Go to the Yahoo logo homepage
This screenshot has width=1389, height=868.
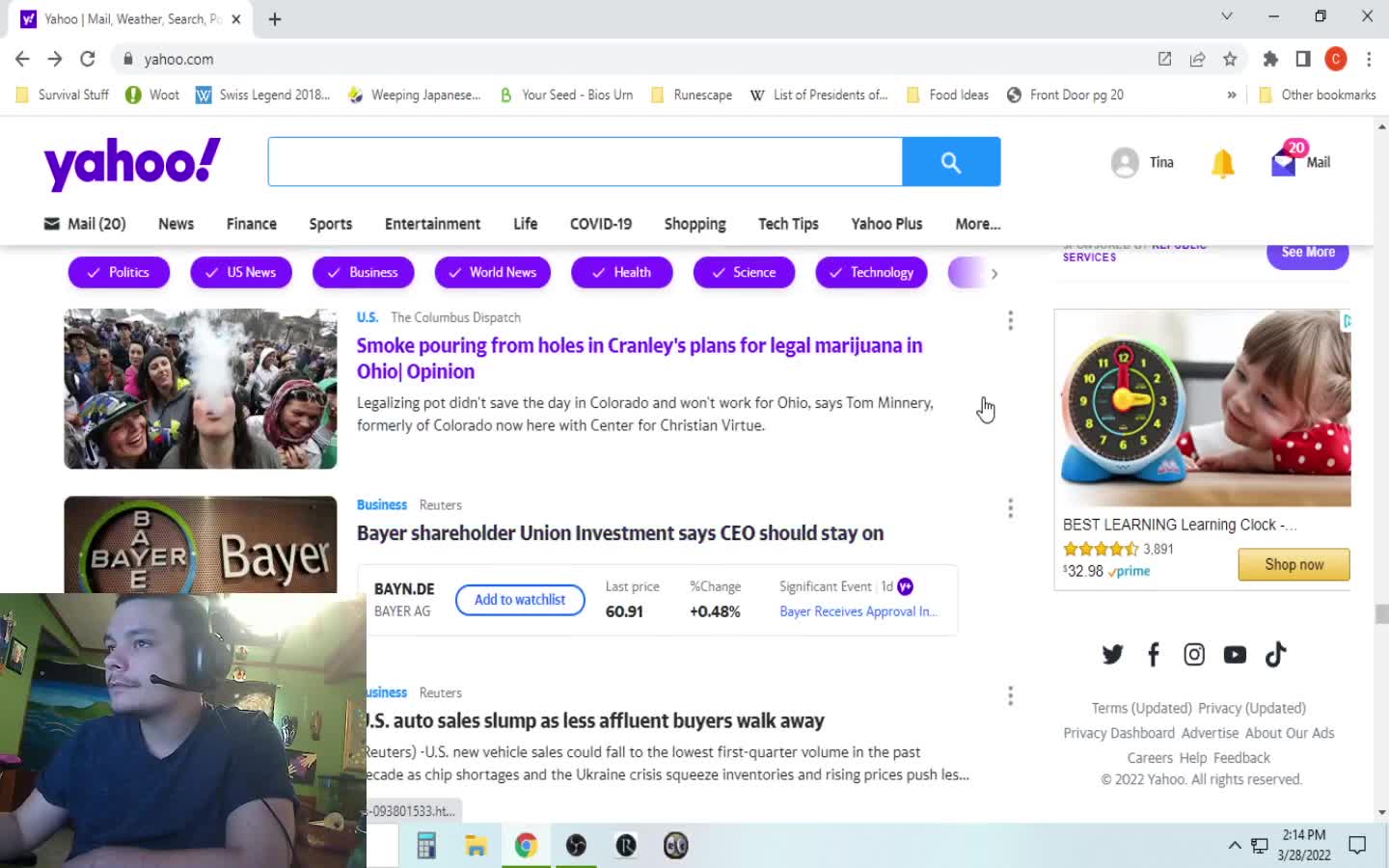click(132, 162)
